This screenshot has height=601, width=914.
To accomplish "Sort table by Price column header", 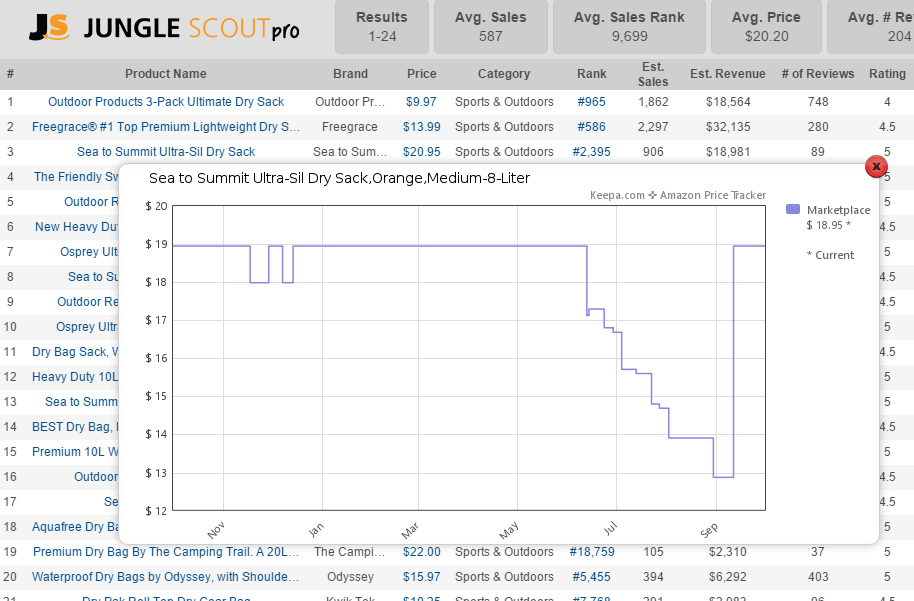I will (421, 74).
